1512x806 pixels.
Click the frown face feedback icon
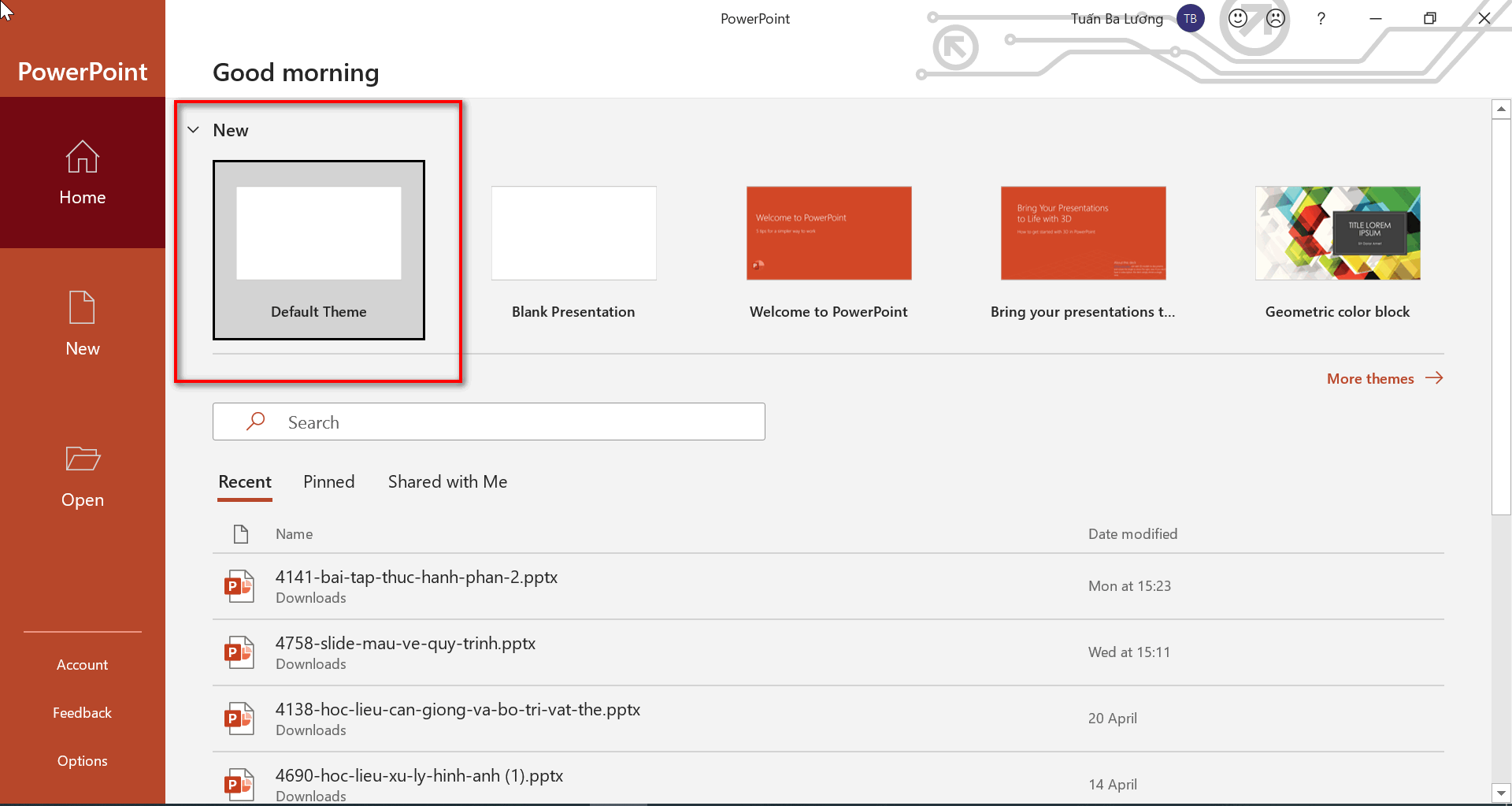click(1276, 18)
